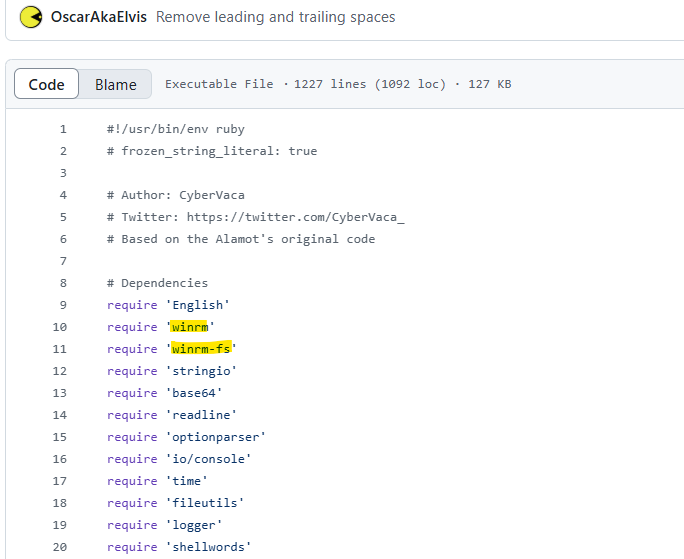684x559 pixels.
Task: Open the OscarAkaElvis user profile link
Action: pos(100,17)
